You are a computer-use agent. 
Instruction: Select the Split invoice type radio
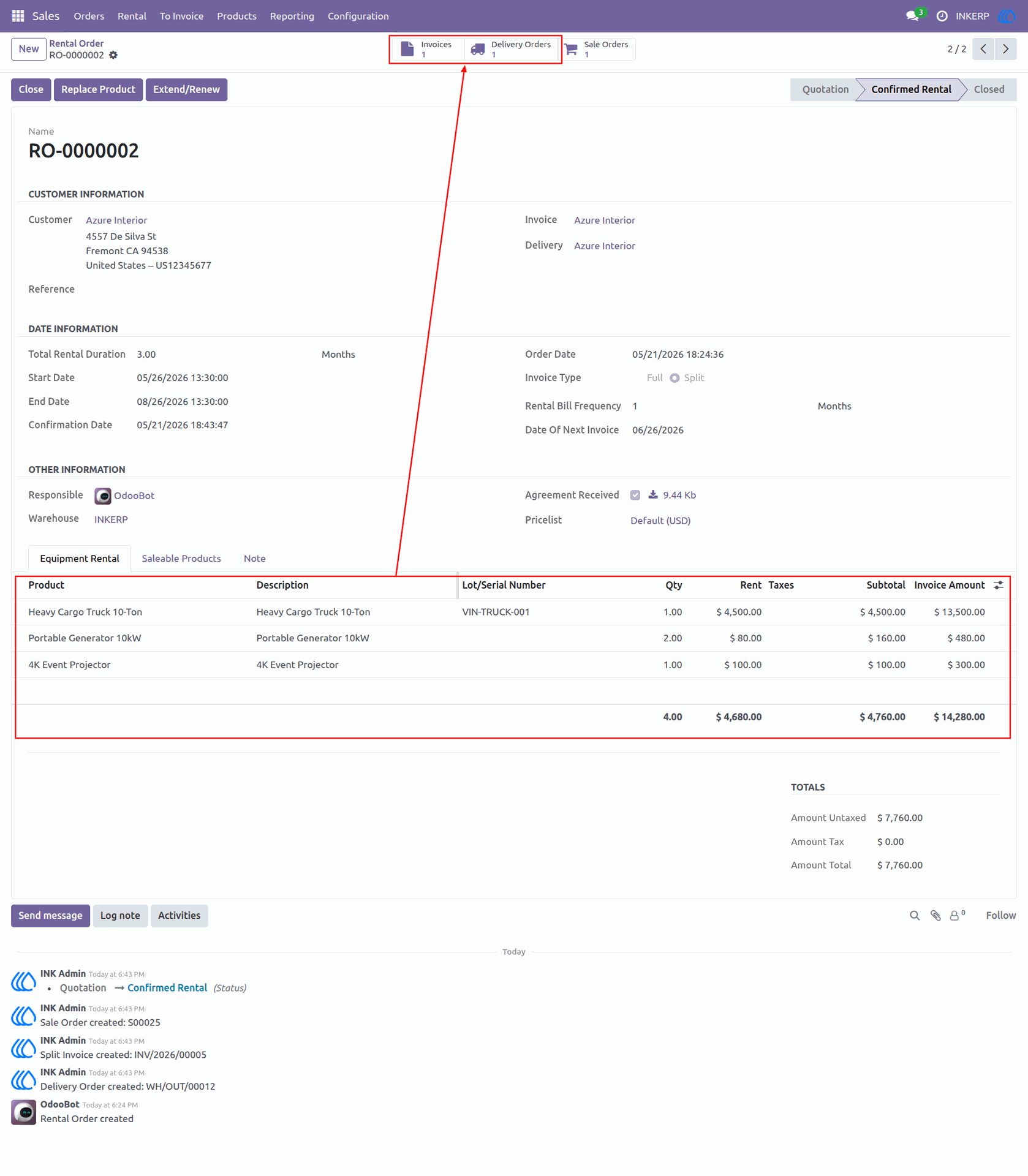tap(675, 378)
